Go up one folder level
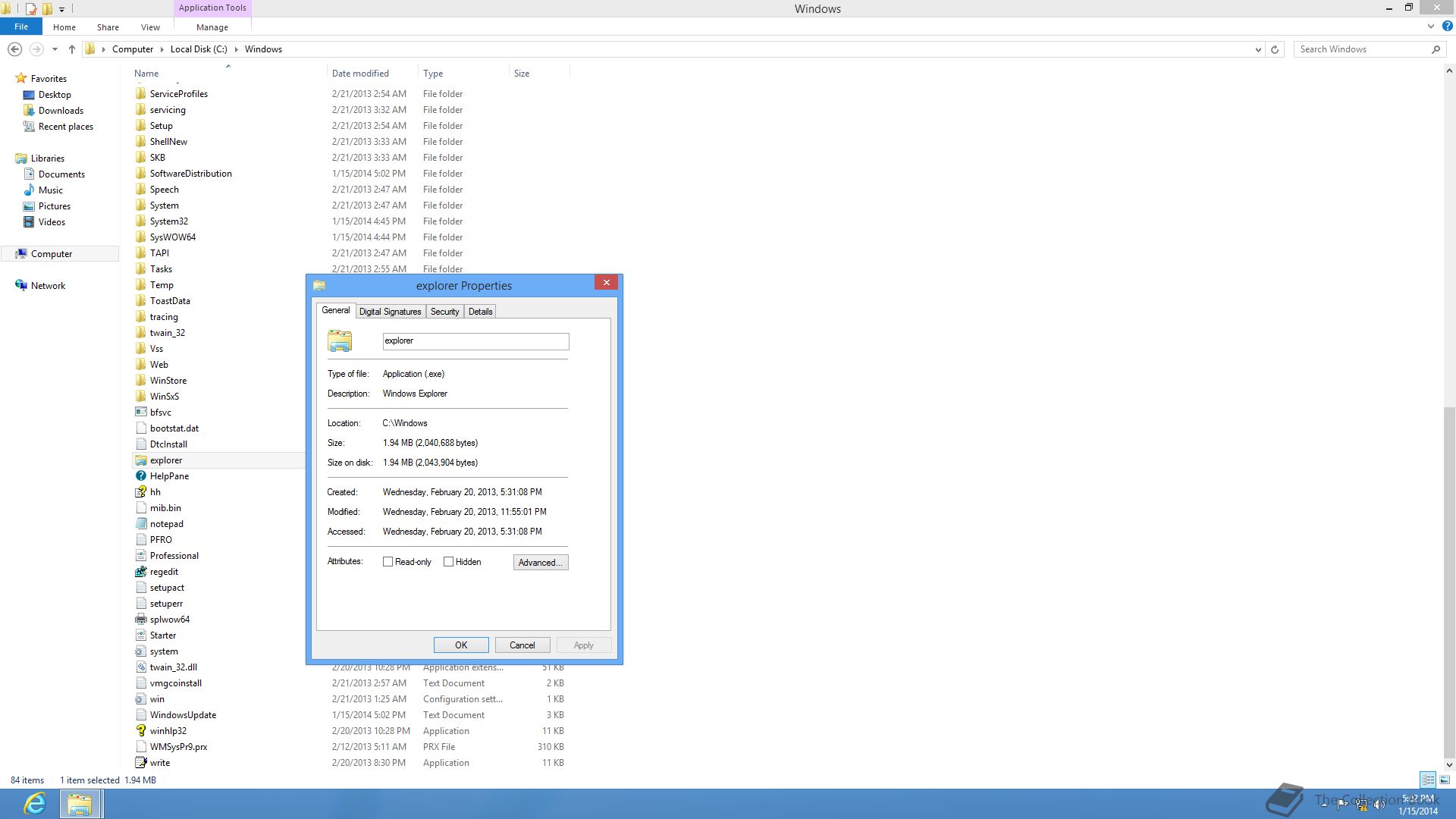The image size is (1456, 819). coord(71,49)
